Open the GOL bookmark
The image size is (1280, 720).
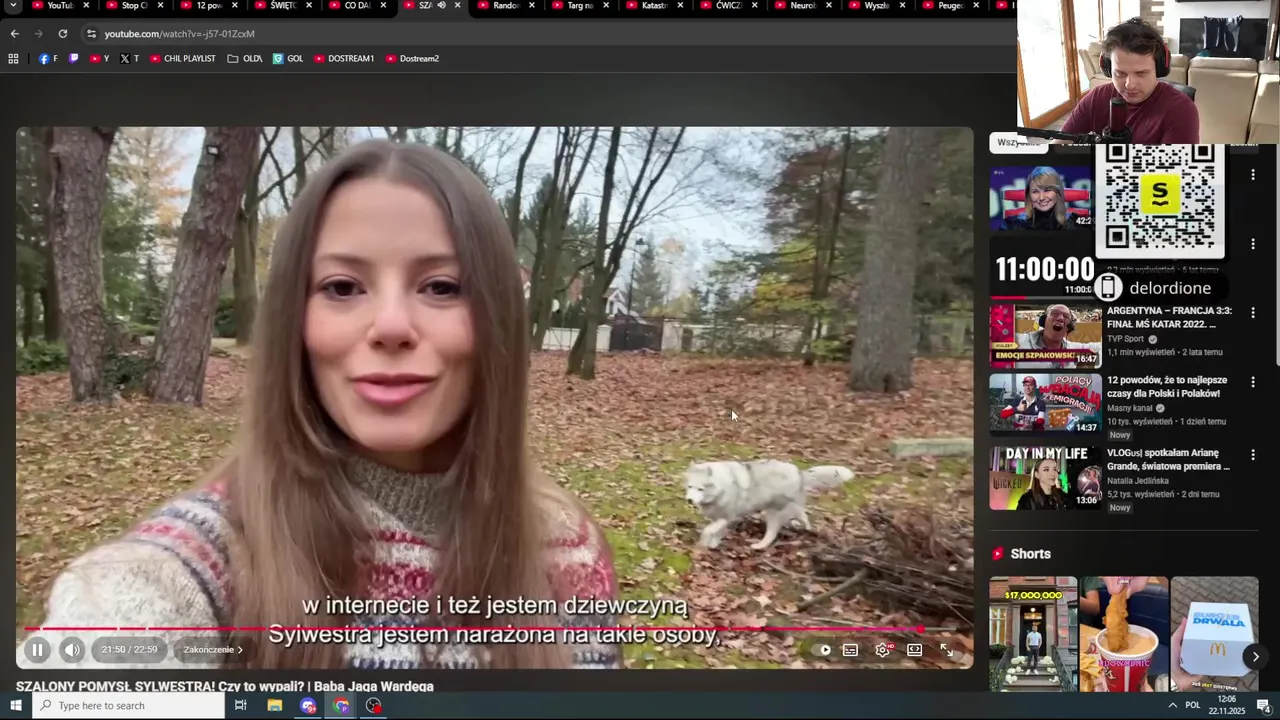point(288,59)
